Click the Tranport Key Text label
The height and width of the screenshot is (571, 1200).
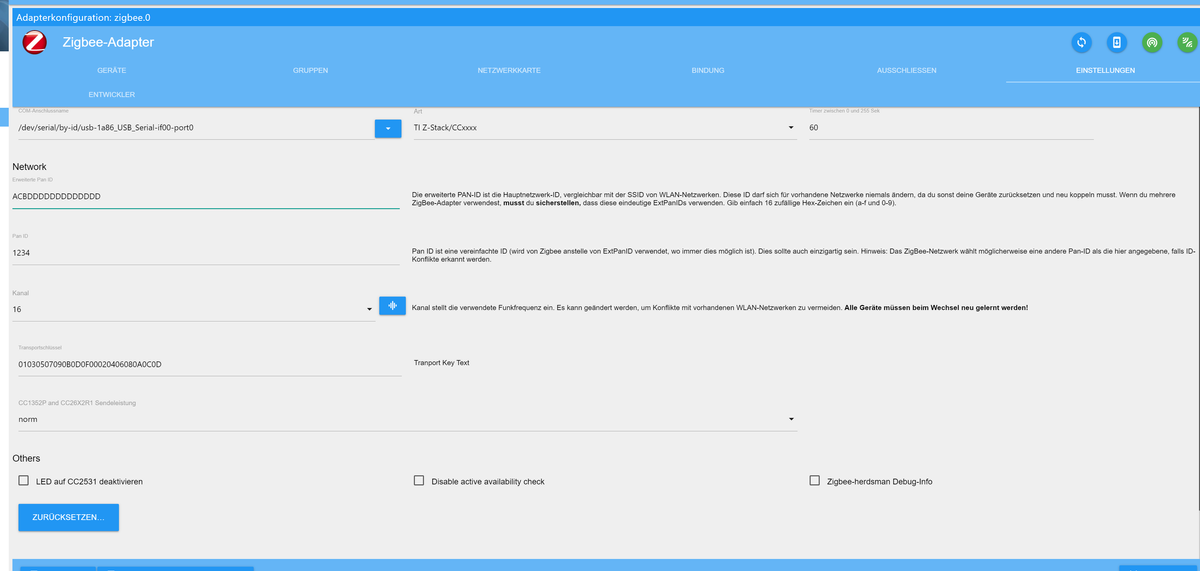(441, 363)
